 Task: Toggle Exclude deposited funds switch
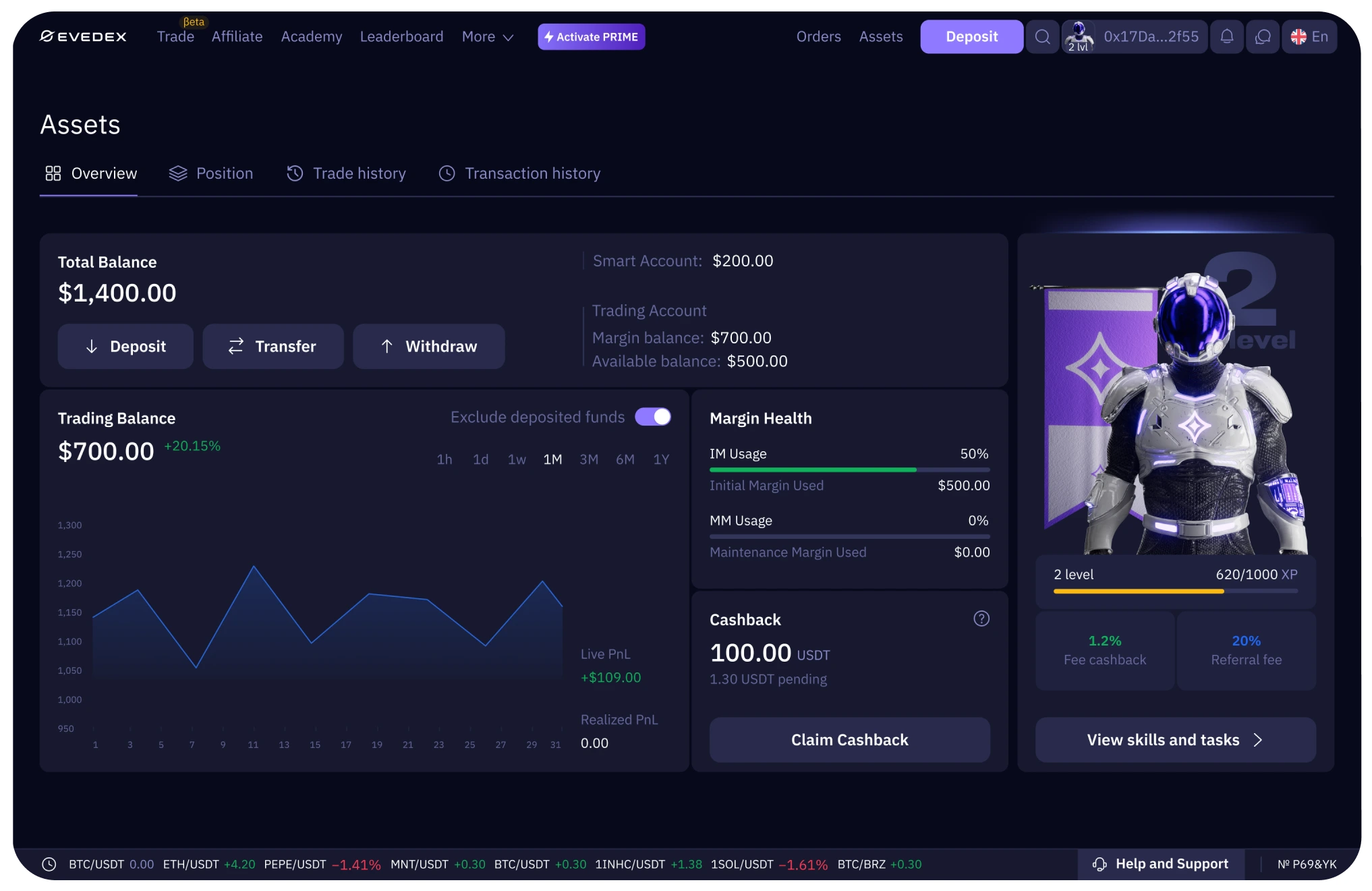click(652, 417)
